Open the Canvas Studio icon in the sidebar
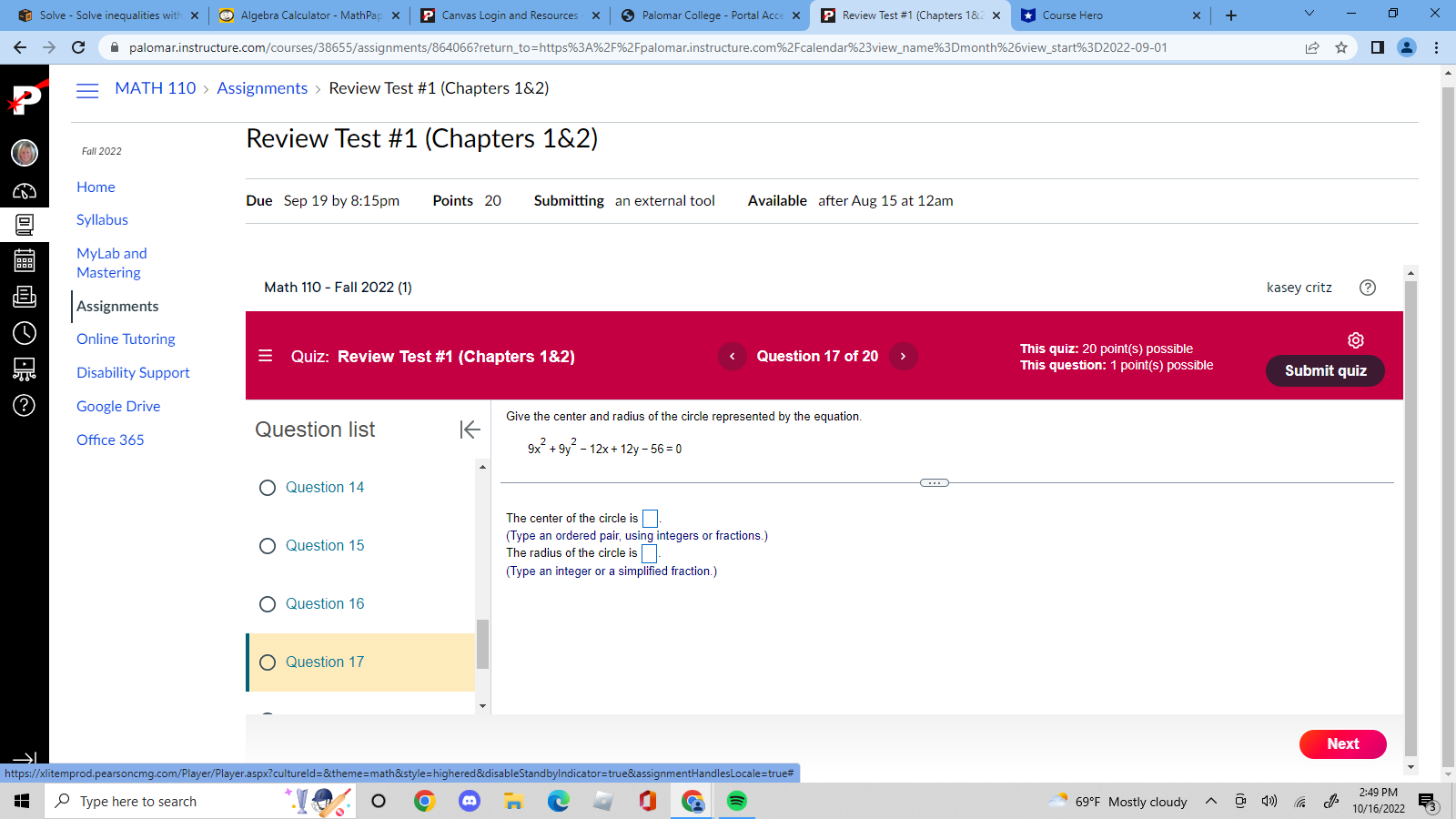1456x819 pixels. [x=25, y=369]
